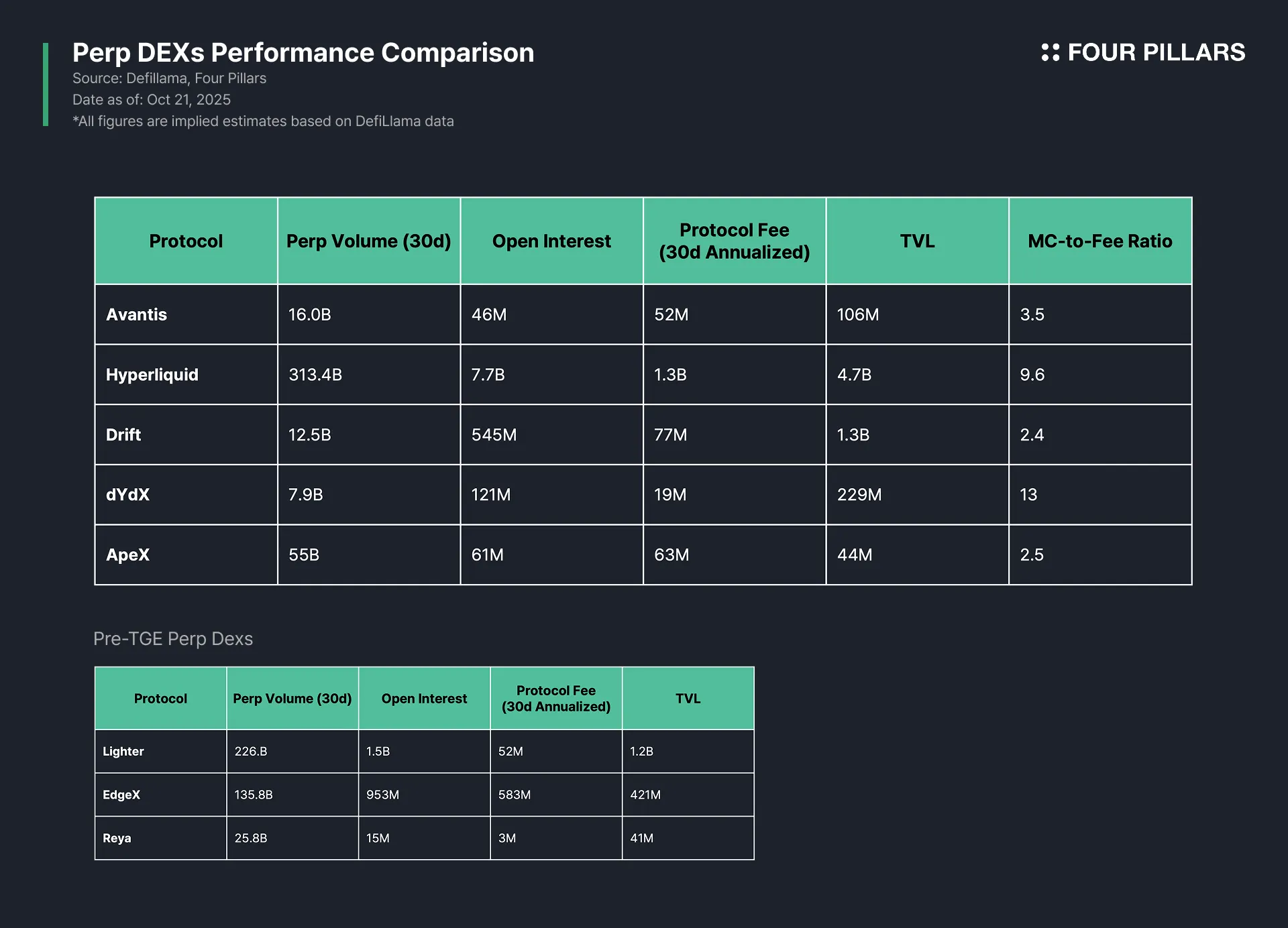Select dYdX's MC-to-Fee ratio value 13

[x=1028, y=494]
